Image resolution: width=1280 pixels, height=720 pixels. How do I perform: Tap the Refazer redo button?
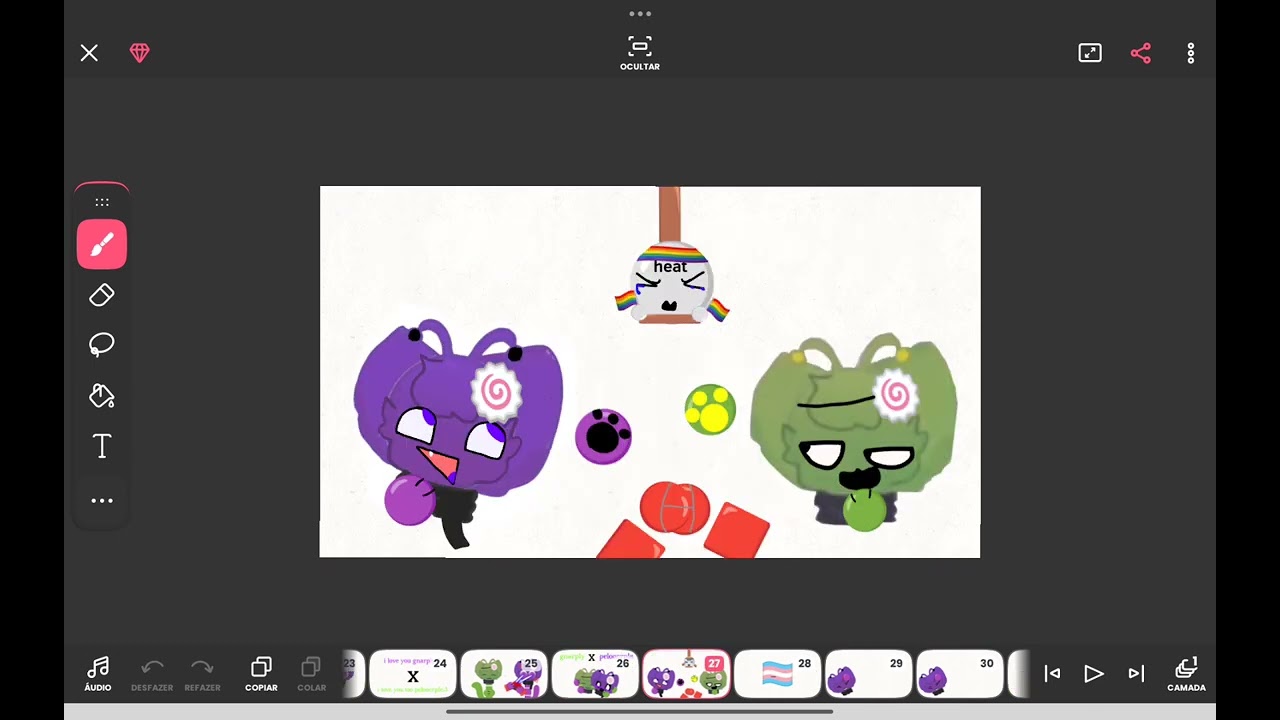click(202, 674)
